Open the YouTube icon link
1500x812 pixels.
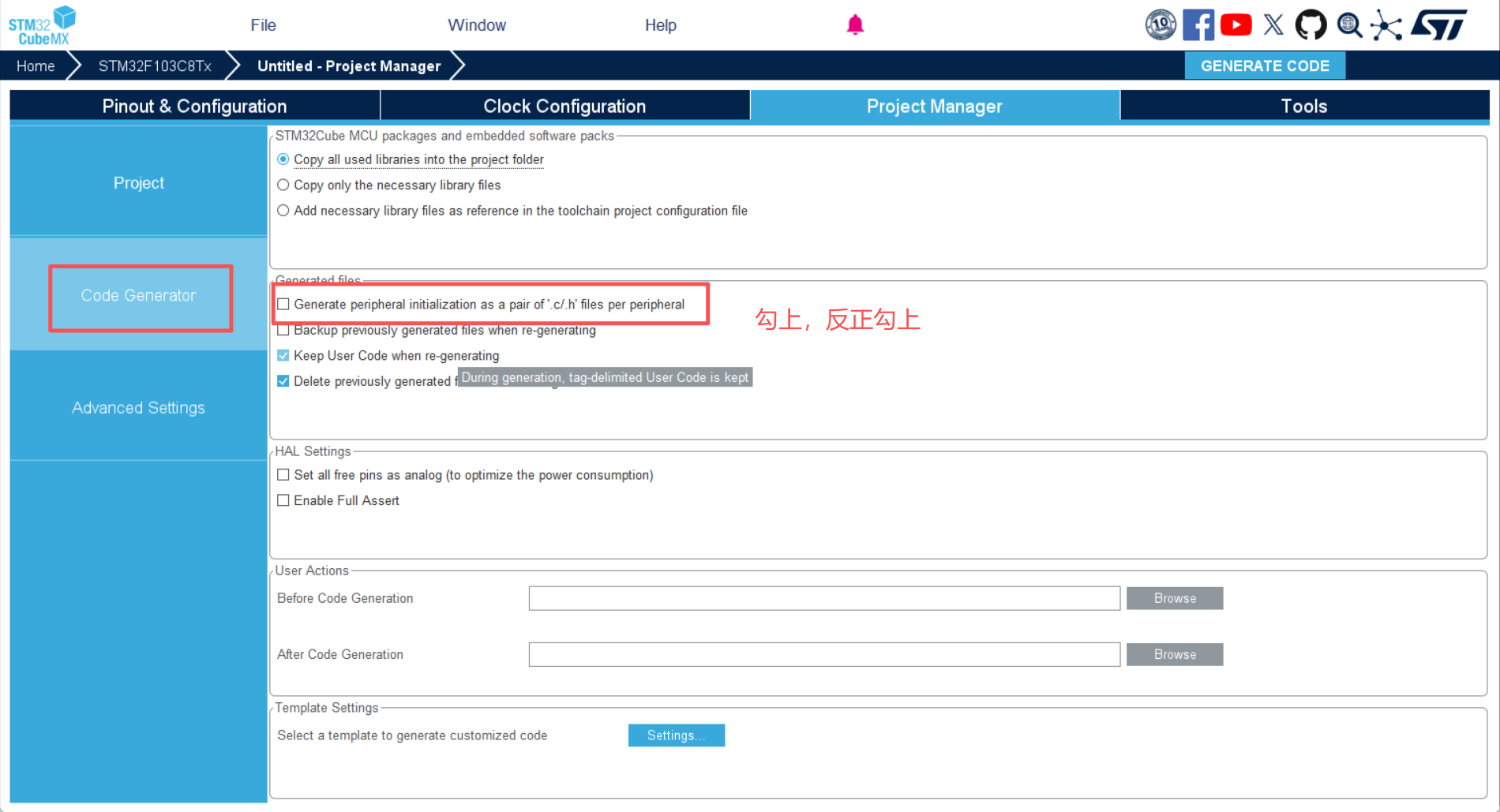1236,25
